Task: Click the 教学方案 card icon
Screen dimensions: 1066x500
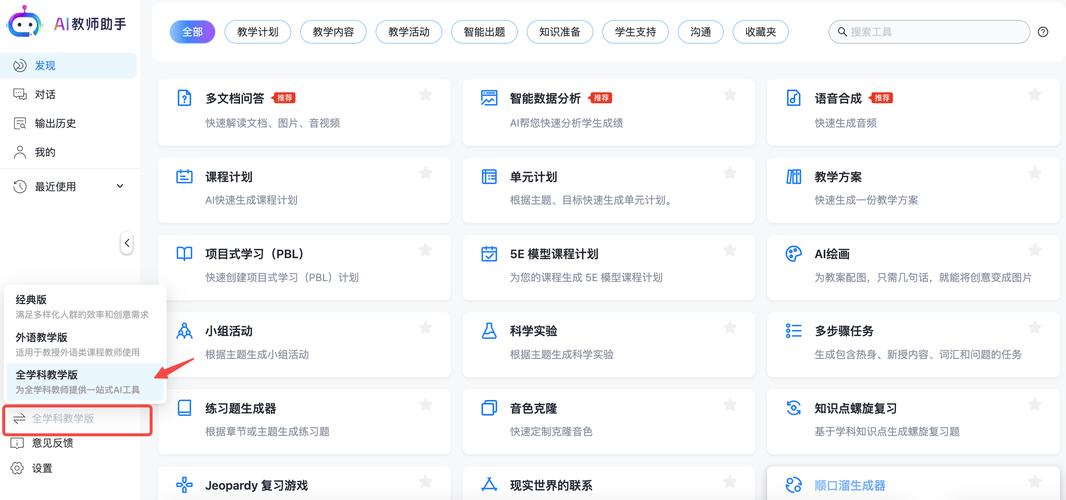Action: [793, 177]
